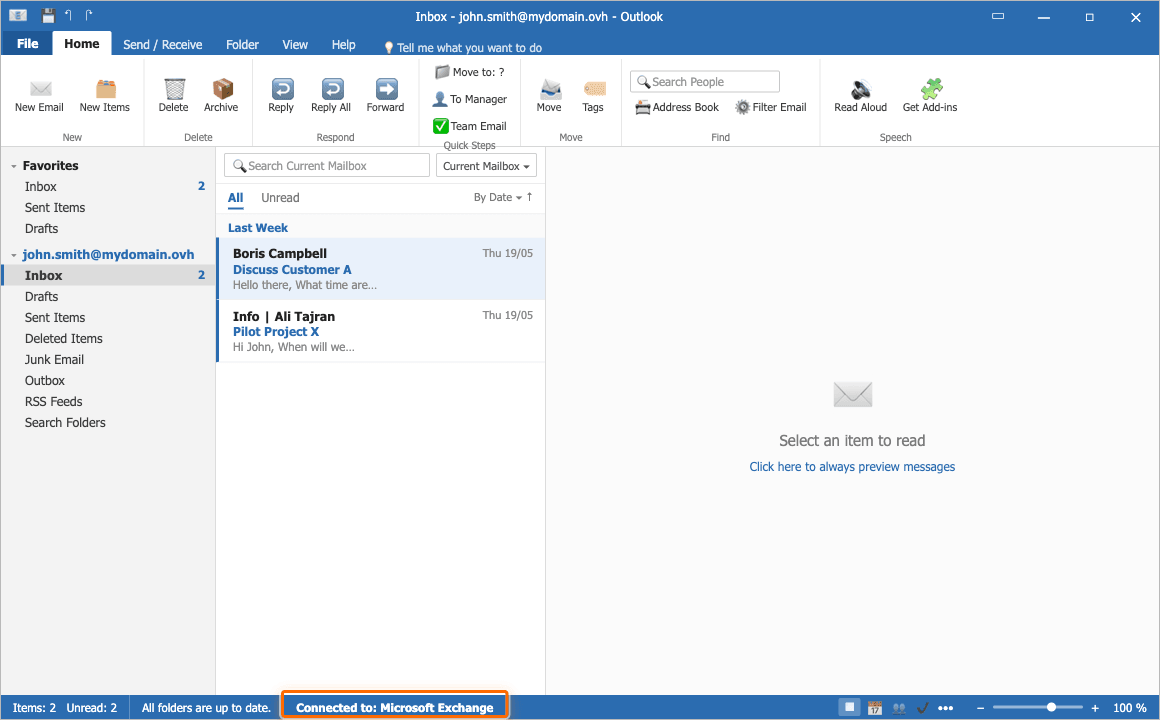Screen dimensions: 1160x720
Task: Click the 100 % zoom level
Action: tap(1130, 708)
